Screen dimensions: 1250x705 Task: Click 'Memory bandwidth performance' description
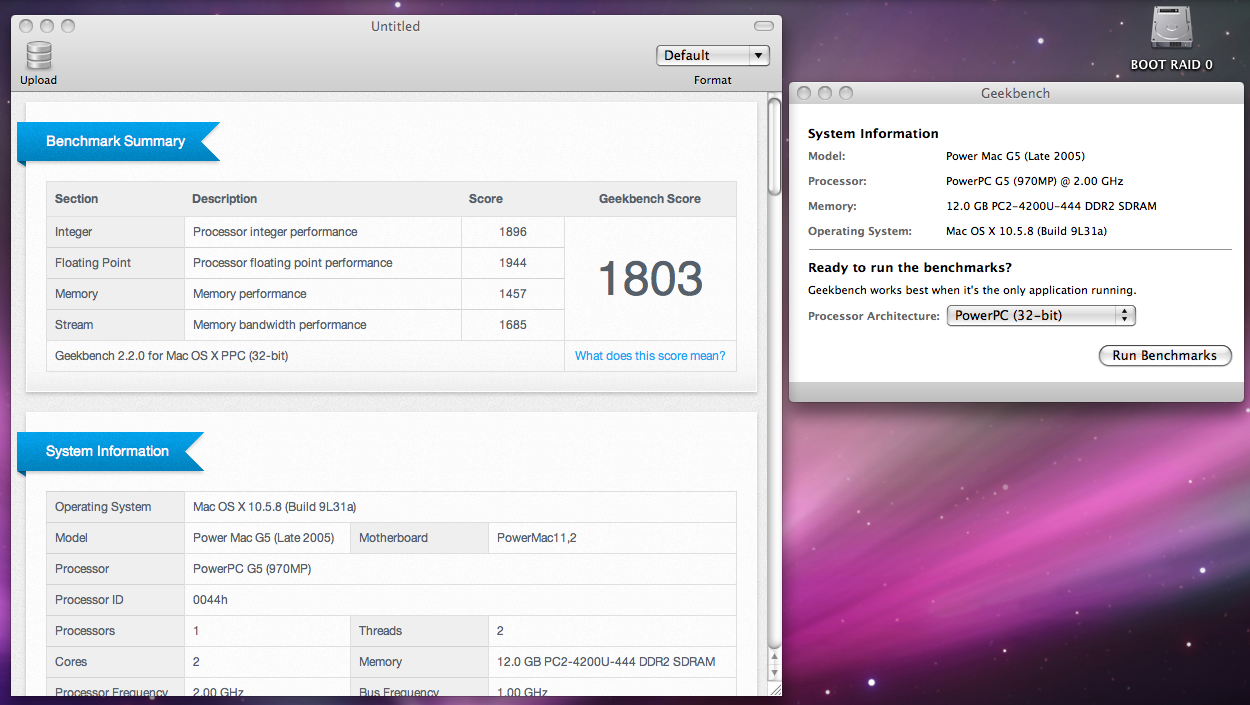tap(280, 325)
